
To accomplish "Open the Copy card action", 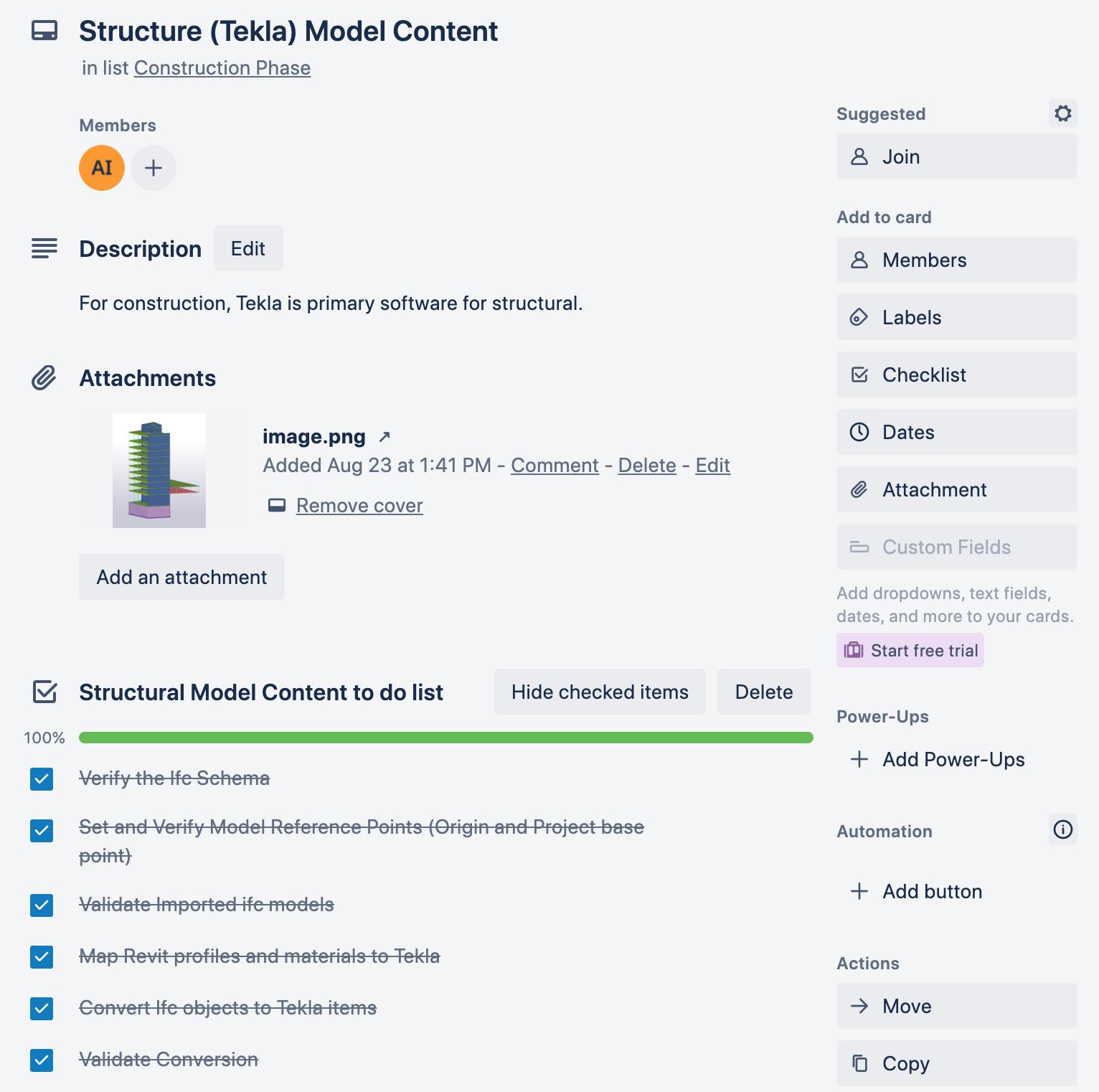I will (956, 1063).
